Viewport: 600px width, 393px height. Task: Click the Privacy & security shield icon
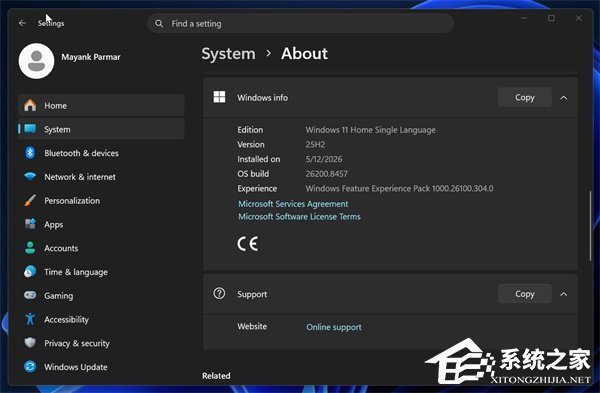pyautogui.click(x=30, y=342)
